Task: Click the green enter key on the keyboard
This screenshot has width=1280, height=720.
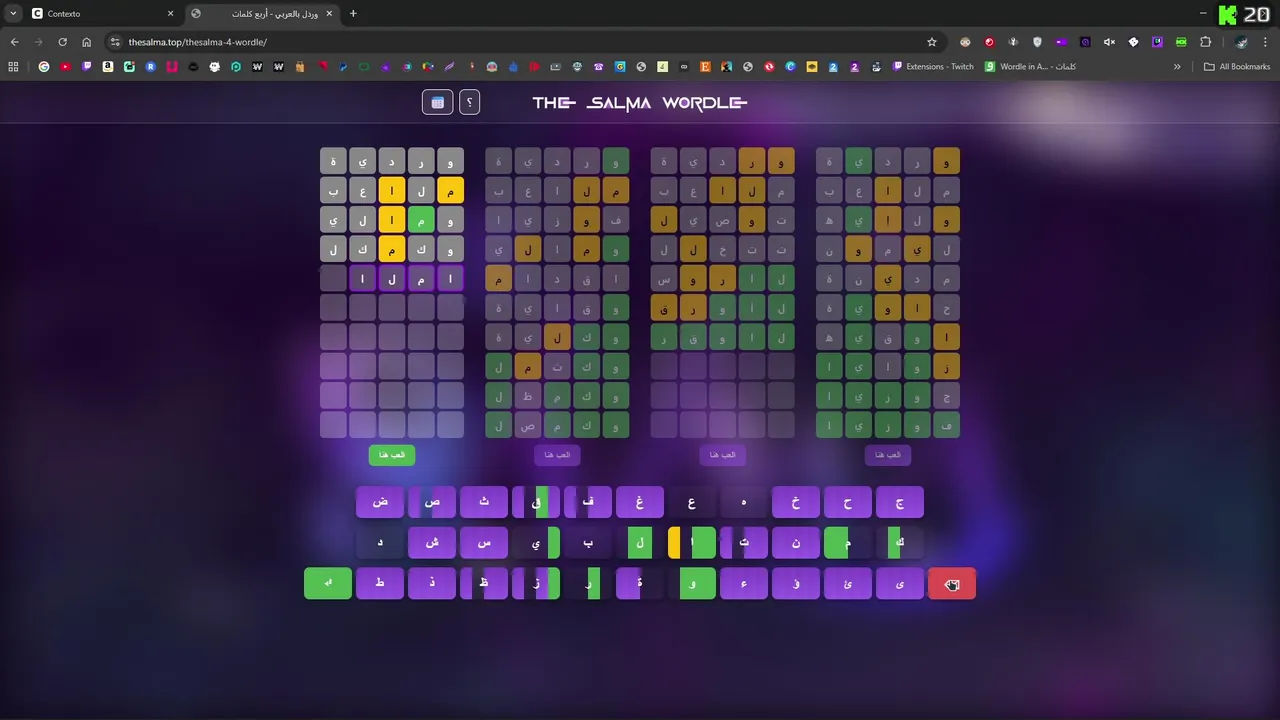Action: click(x=328, y=584)
